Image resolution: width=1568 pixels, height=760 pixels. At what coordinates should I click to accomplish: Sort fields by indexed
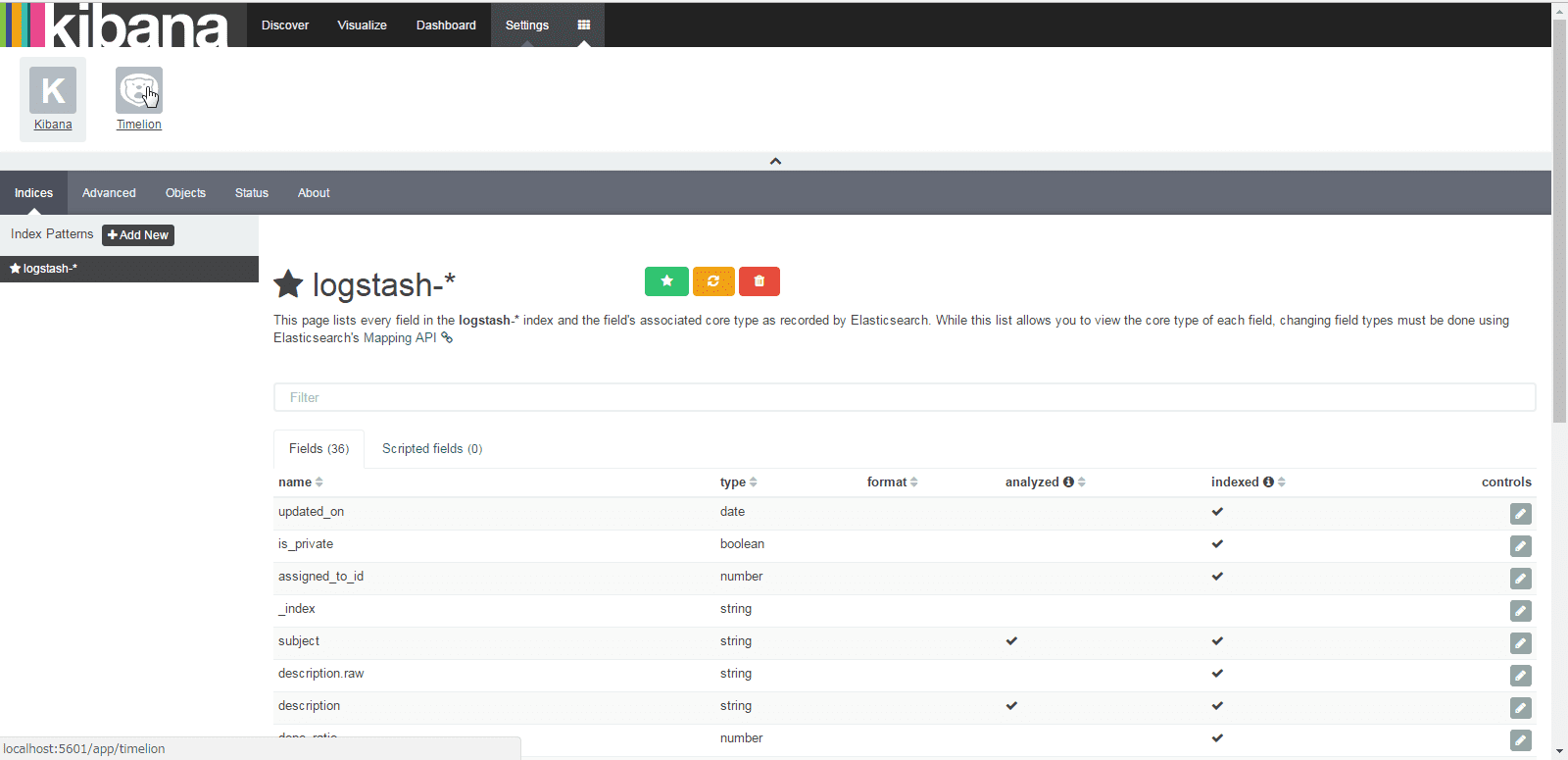coord(1282,482)
